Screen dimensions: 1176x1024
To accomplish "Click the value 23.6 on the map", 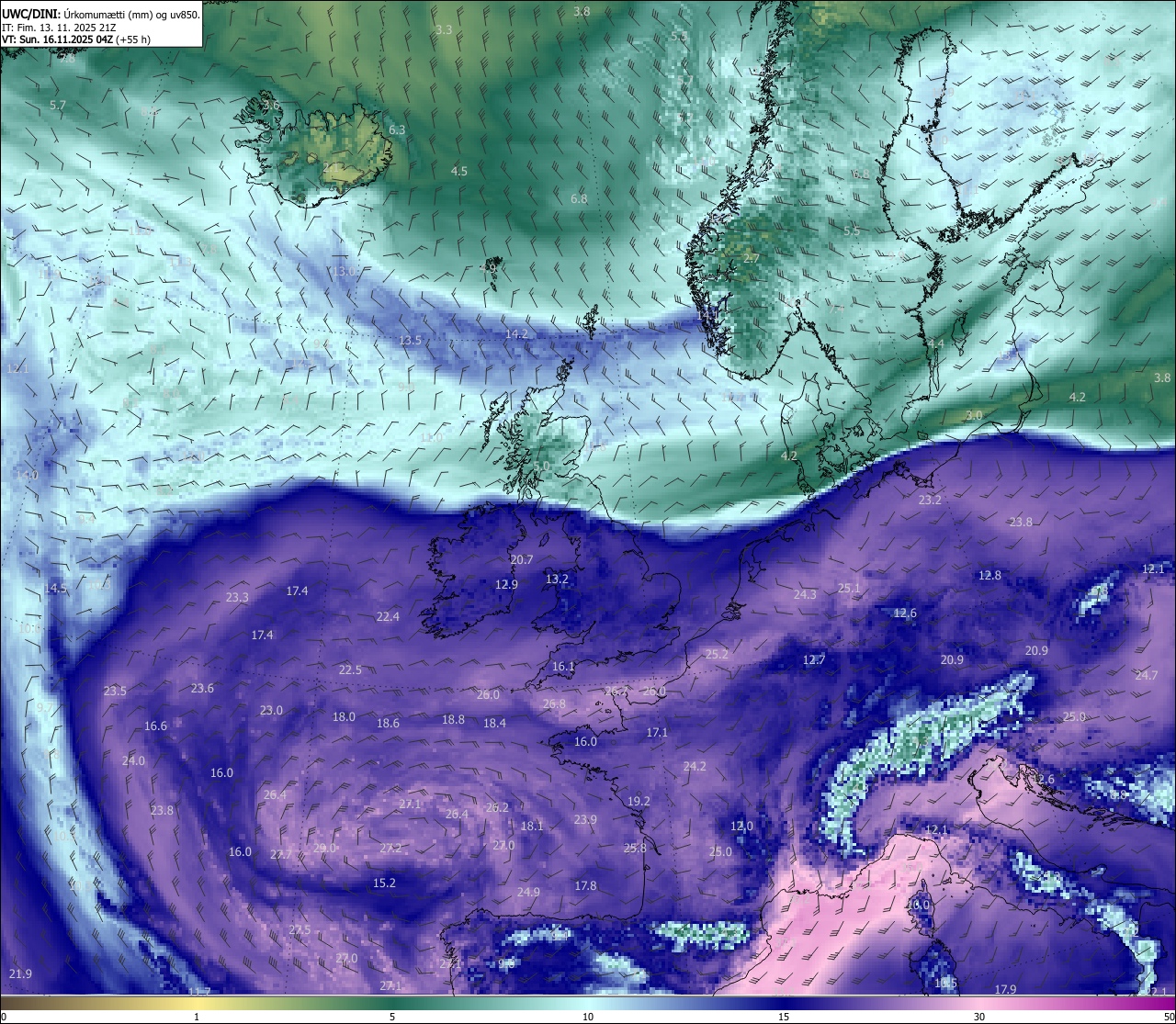I will (202, 688).
